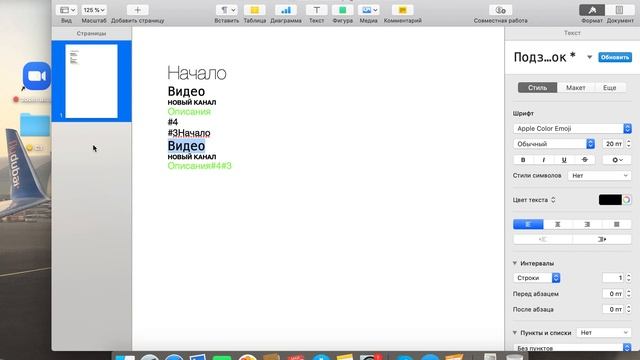
Task: Click green text Описания
Action: (x=189, y=111)
